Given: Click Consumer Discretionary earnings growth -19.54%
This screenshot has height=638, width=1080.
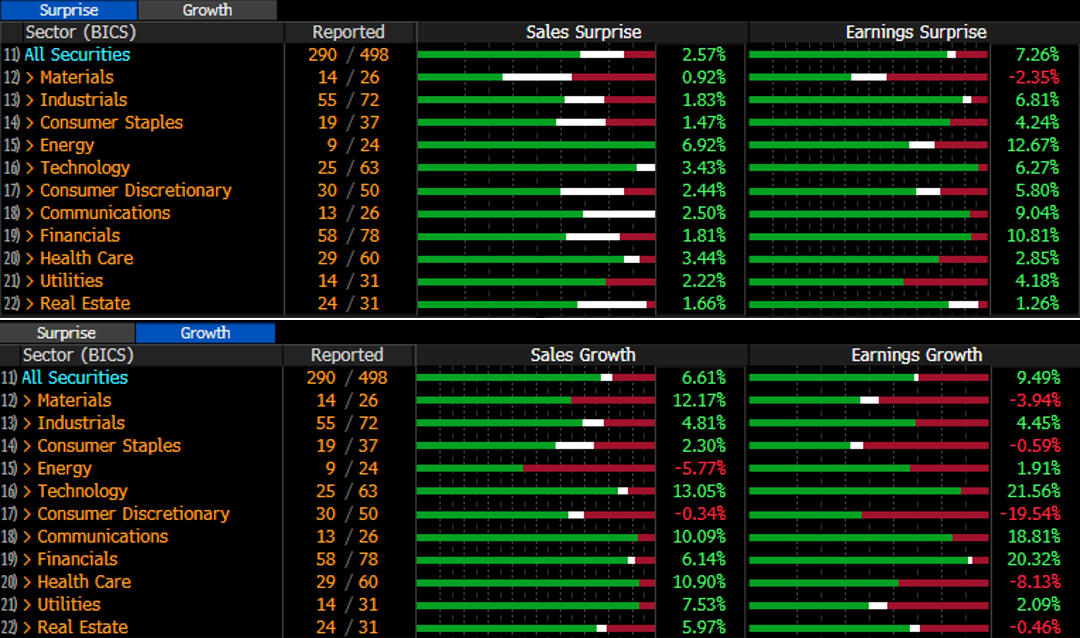Looking at the screenshot, I should click(x=1030, y=514).
